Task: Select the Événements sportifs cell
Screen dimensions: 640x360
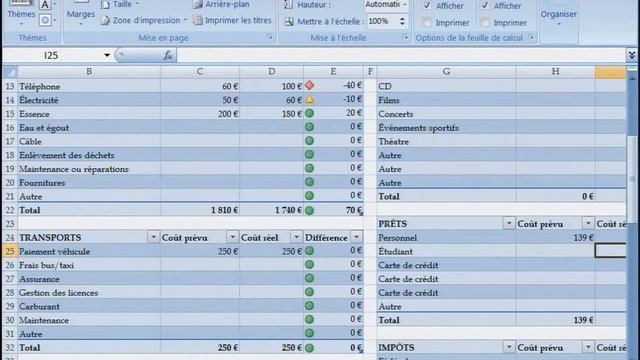Action: click(x=446, y=128)
